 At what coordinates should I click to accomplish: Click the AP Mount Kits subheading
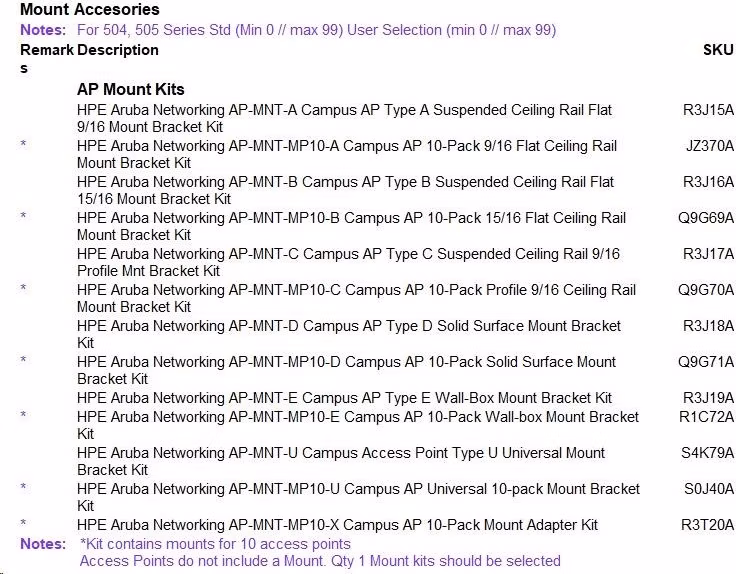pyautogui.click(x=130, y=89)
